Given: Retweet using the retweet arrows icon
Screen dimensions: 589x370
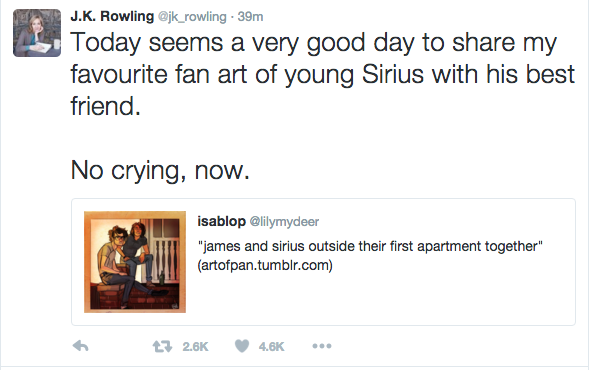Looking at the screenshot, I should click(x=162, y=346).
